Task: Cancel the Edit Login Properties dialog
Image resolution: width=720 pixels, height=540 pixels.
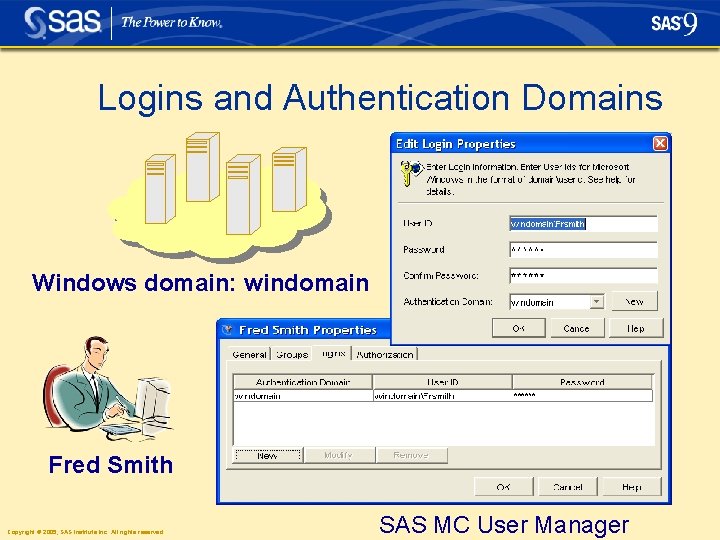Action: [577, 328]
